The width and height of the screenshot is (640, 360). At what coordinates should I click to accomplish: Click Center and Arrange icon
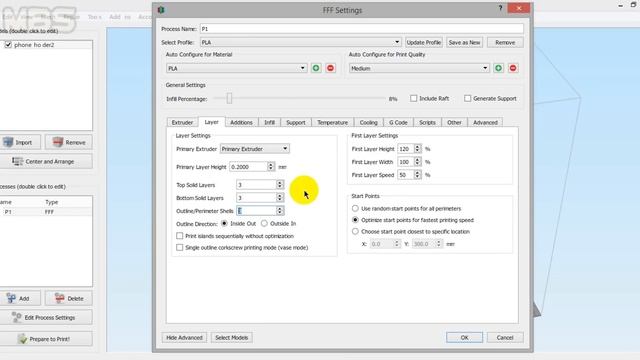[17, 161]
